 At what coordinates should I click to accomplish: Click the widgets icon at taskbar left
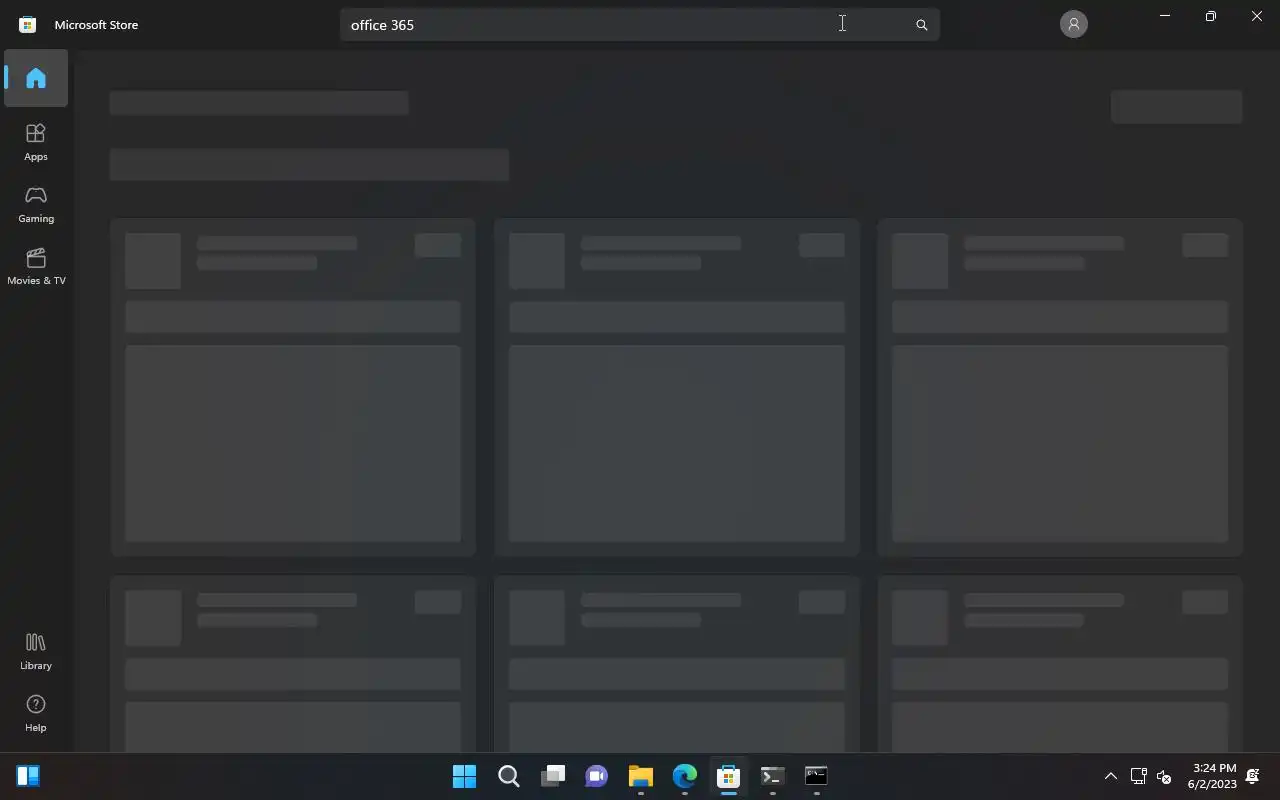pyautogui.click(x=28, y=776)
